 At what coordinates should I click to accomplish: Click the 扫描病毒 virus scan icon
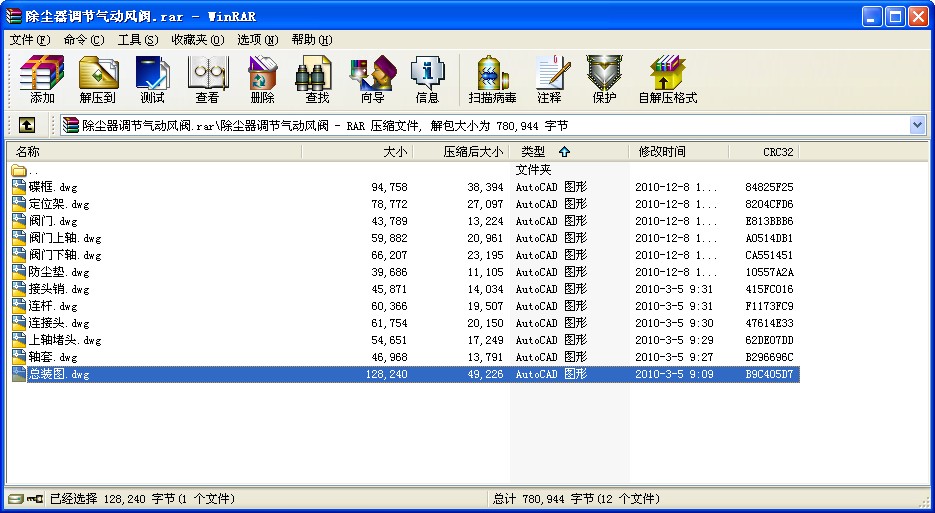[x=492, y=79]
